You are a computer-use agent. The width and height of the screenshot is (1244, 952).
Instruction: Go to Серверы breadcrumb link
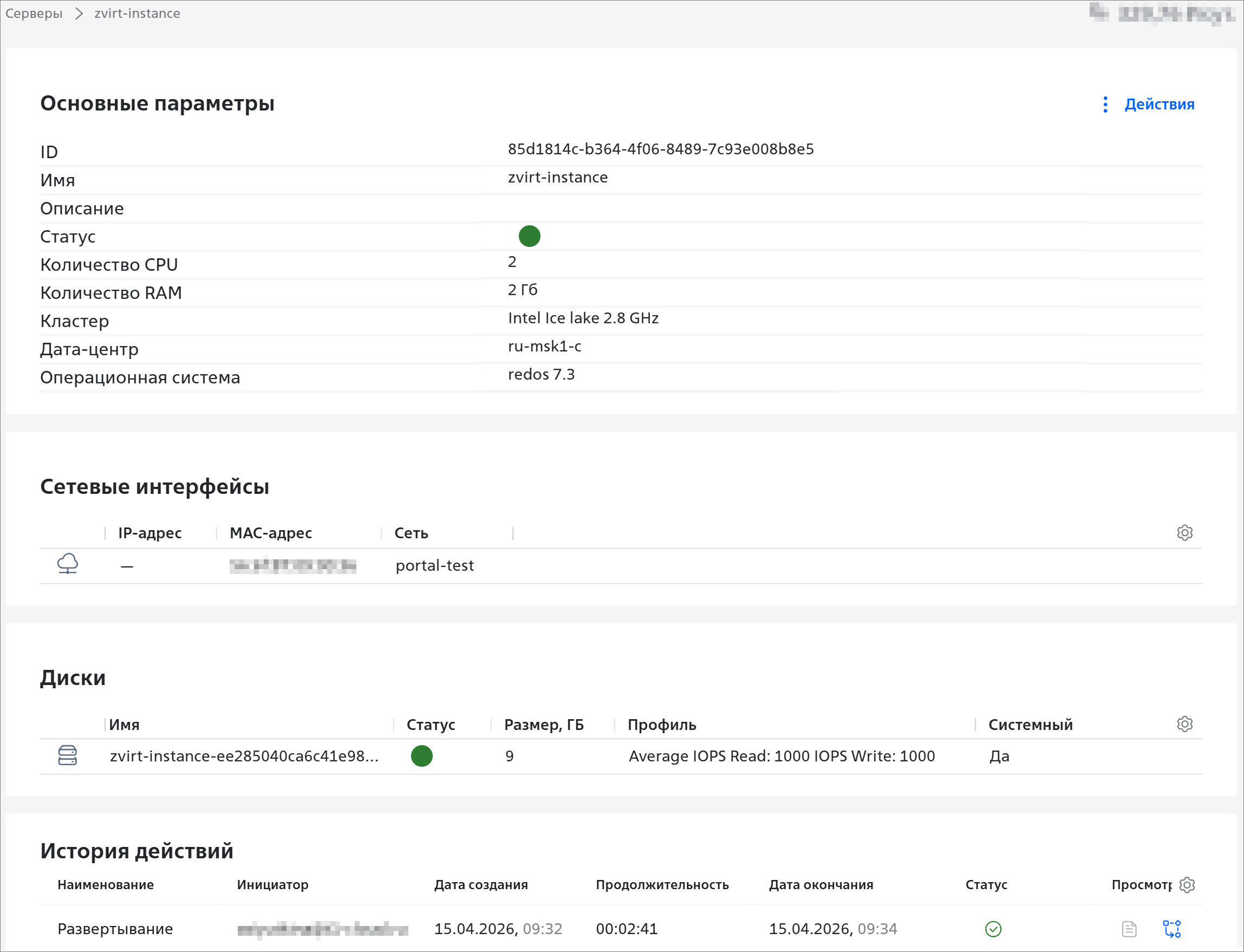coord(34,14)
